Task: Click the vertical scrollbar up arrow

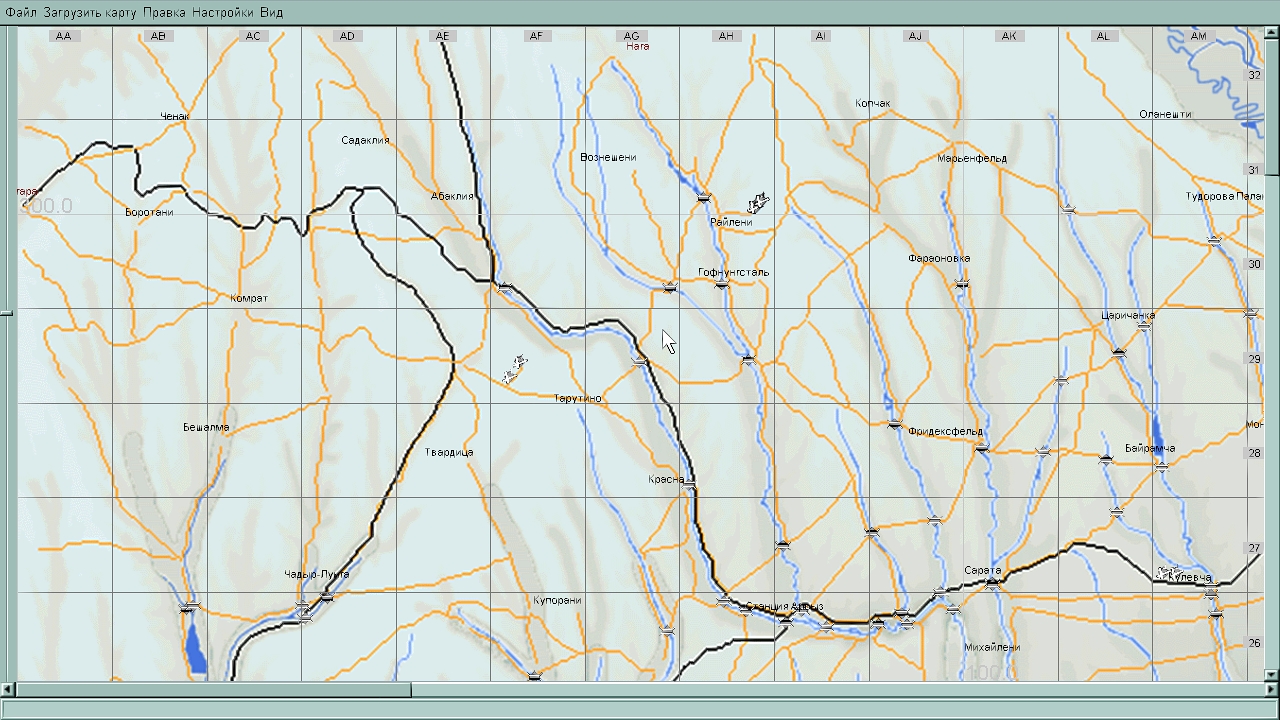Action: pos(1272,33)
